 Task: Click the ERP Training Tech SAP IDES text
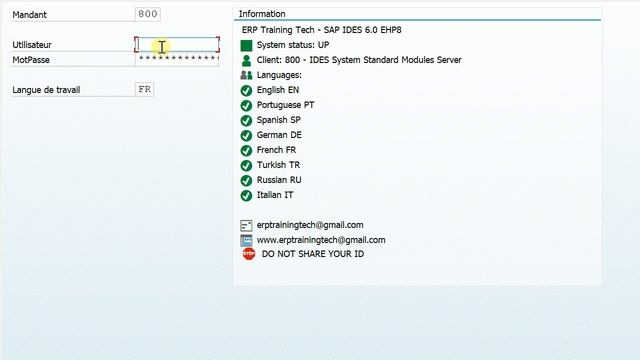tap(322, 30)
